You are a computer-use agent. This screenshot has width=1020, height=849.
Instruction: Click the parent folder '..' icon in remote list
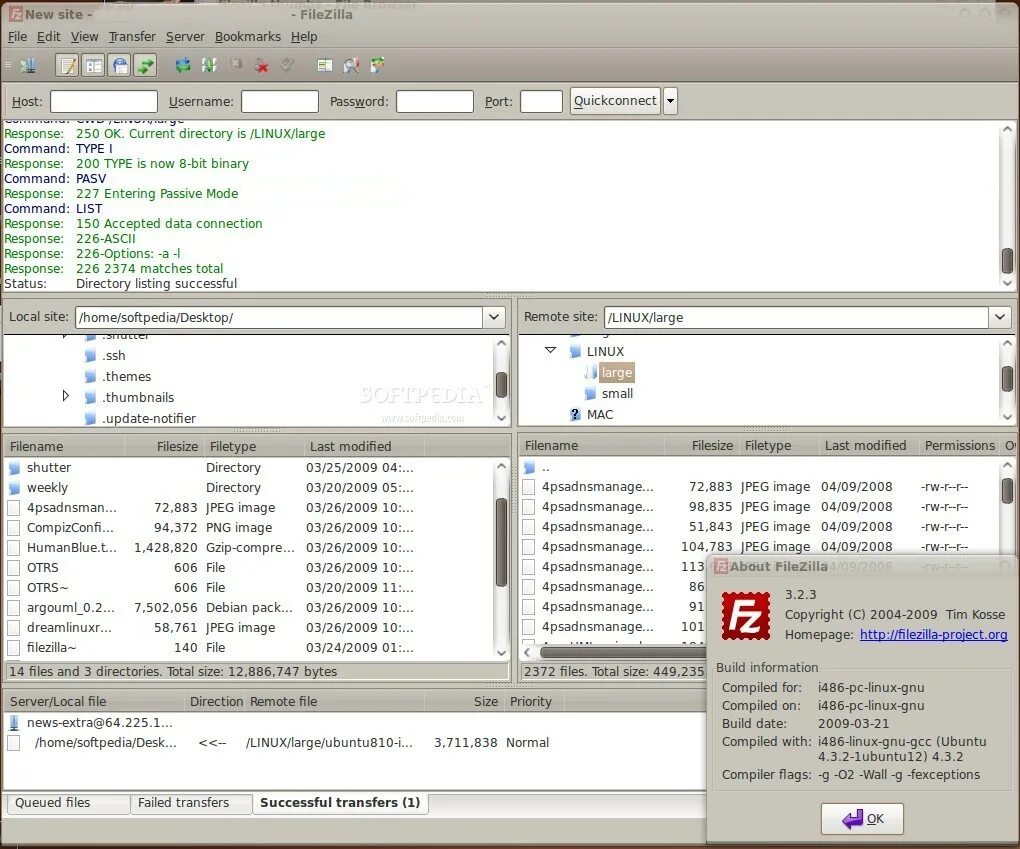click(x=530, y=467)
